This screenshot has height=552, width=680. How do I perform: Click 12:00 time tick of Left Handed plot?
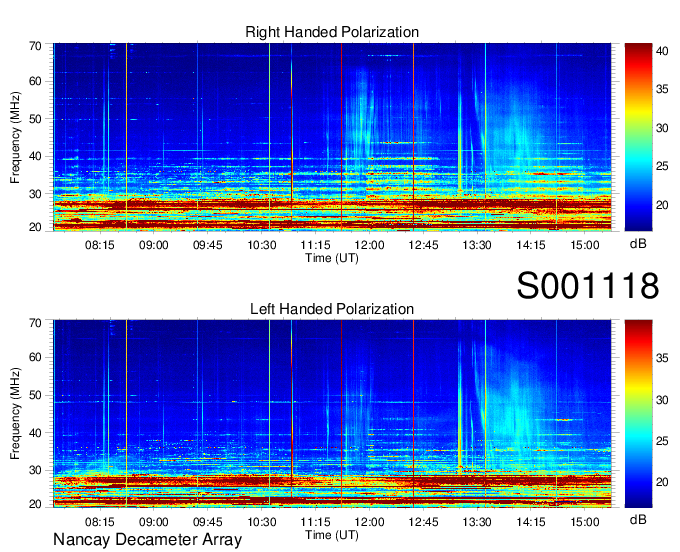tap(369, 522)
